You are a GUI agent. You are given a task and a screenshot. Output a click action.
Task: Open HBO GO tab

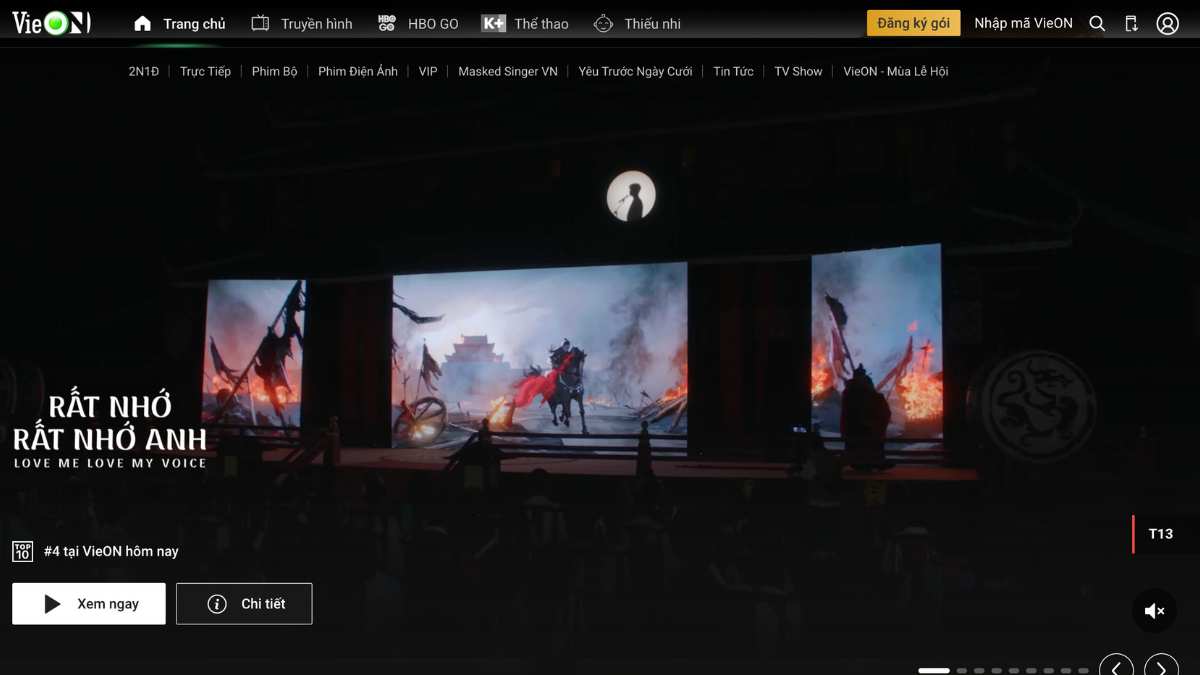pyautogui.click(x=418, y=23)
